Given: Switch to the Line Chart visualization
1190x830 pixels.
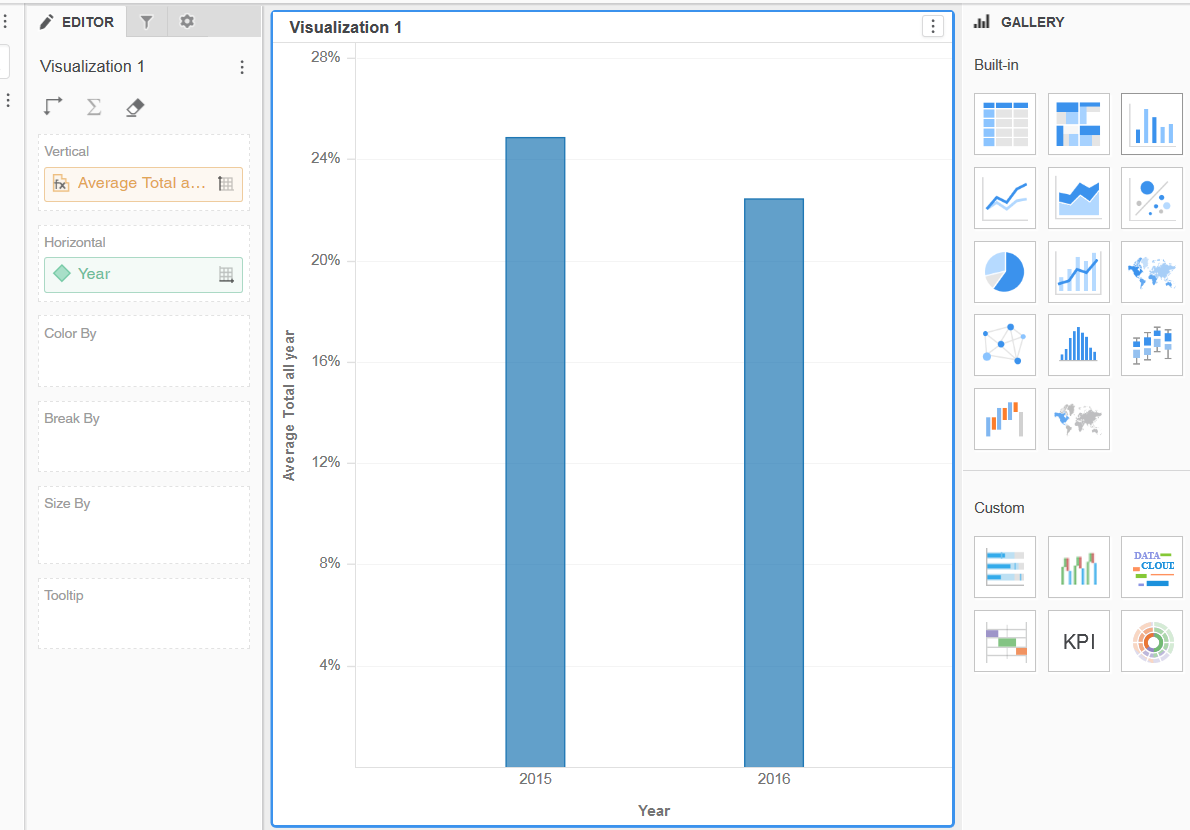Looking at the screenshot, I should click(x=1005, y=198).
